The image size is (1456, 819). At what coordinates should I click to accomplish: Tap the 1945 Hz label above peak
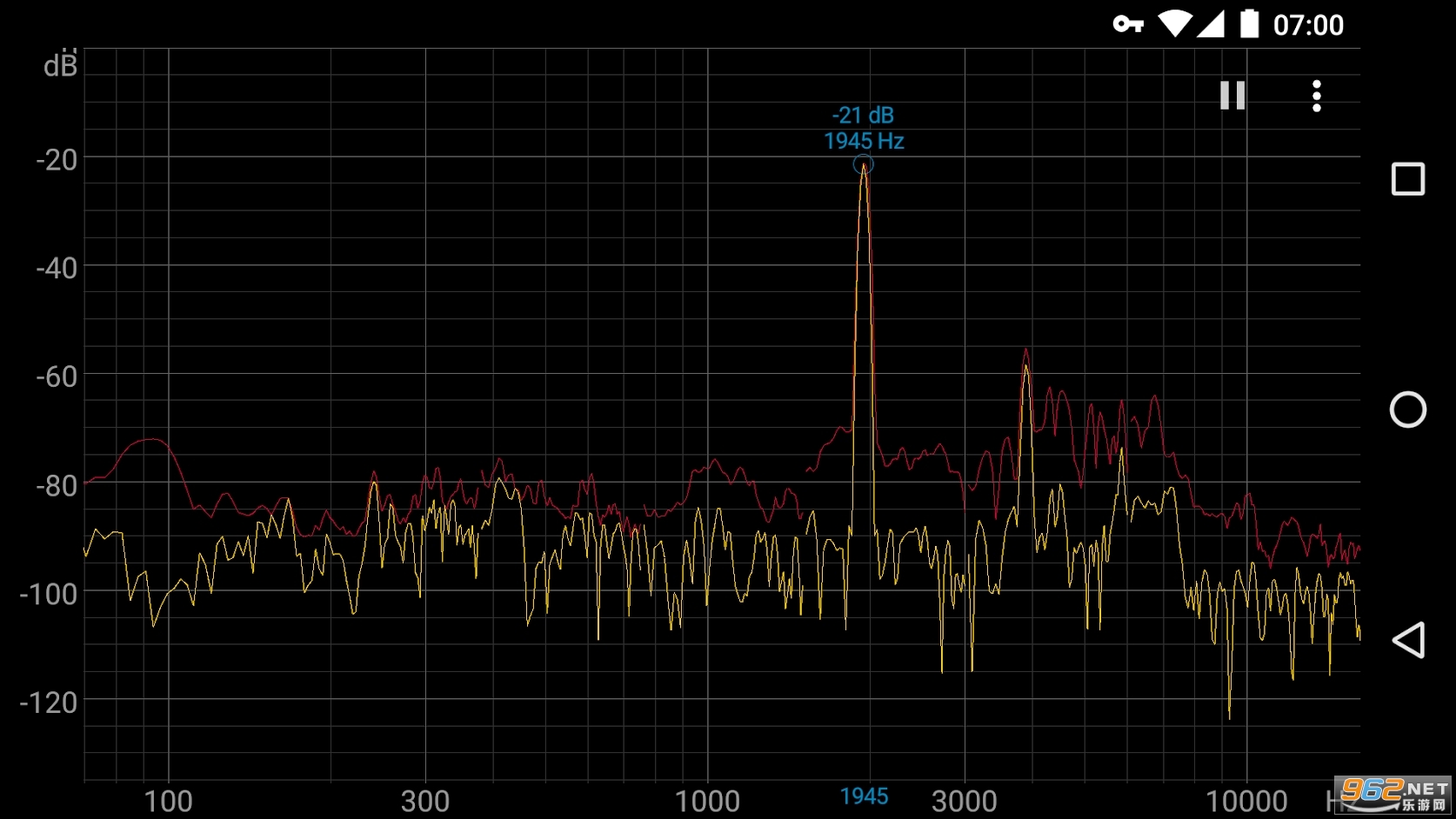(864, 141)
